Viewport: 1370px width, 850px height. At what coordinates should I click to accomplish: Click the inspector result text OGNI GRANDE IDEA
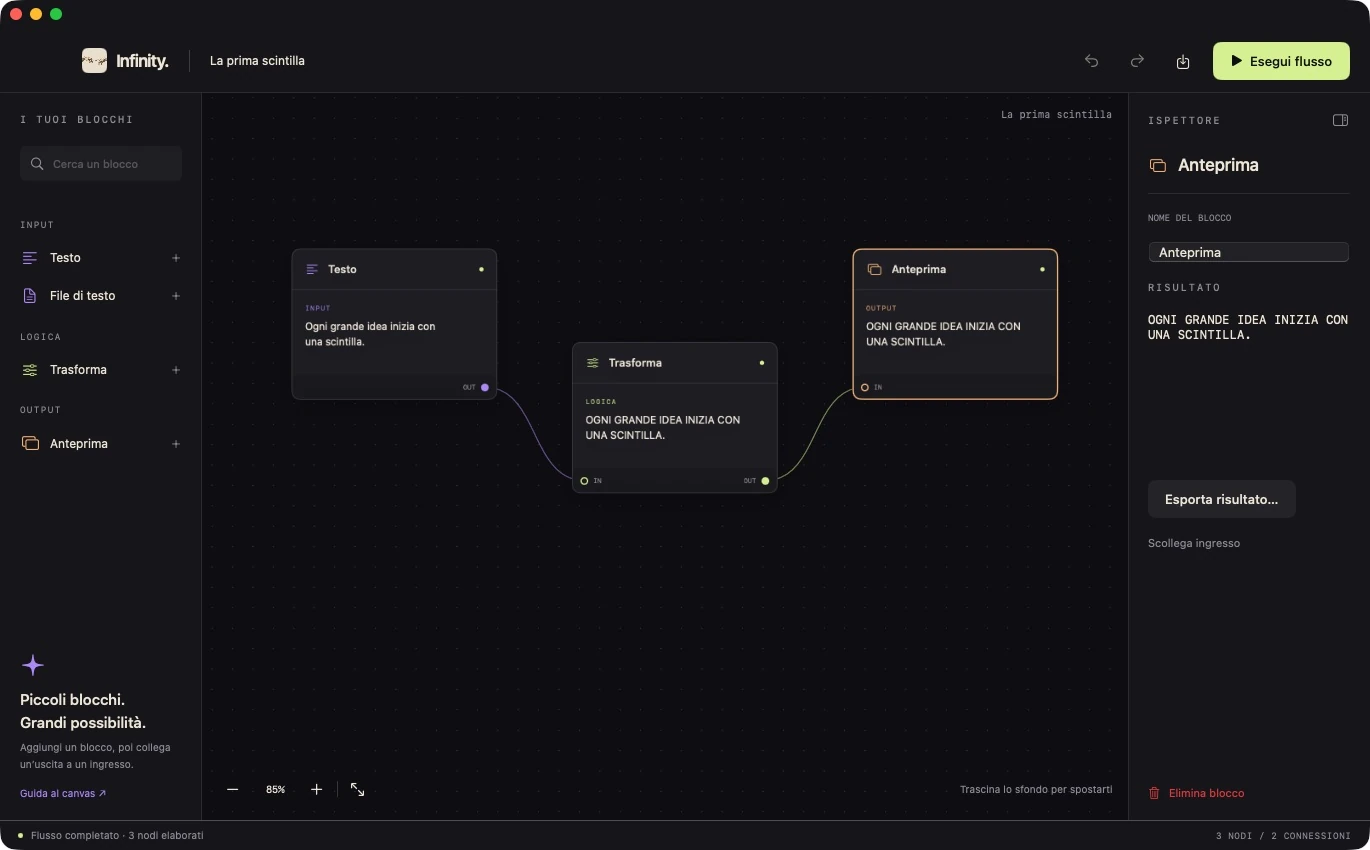(x=1248, y=328)
